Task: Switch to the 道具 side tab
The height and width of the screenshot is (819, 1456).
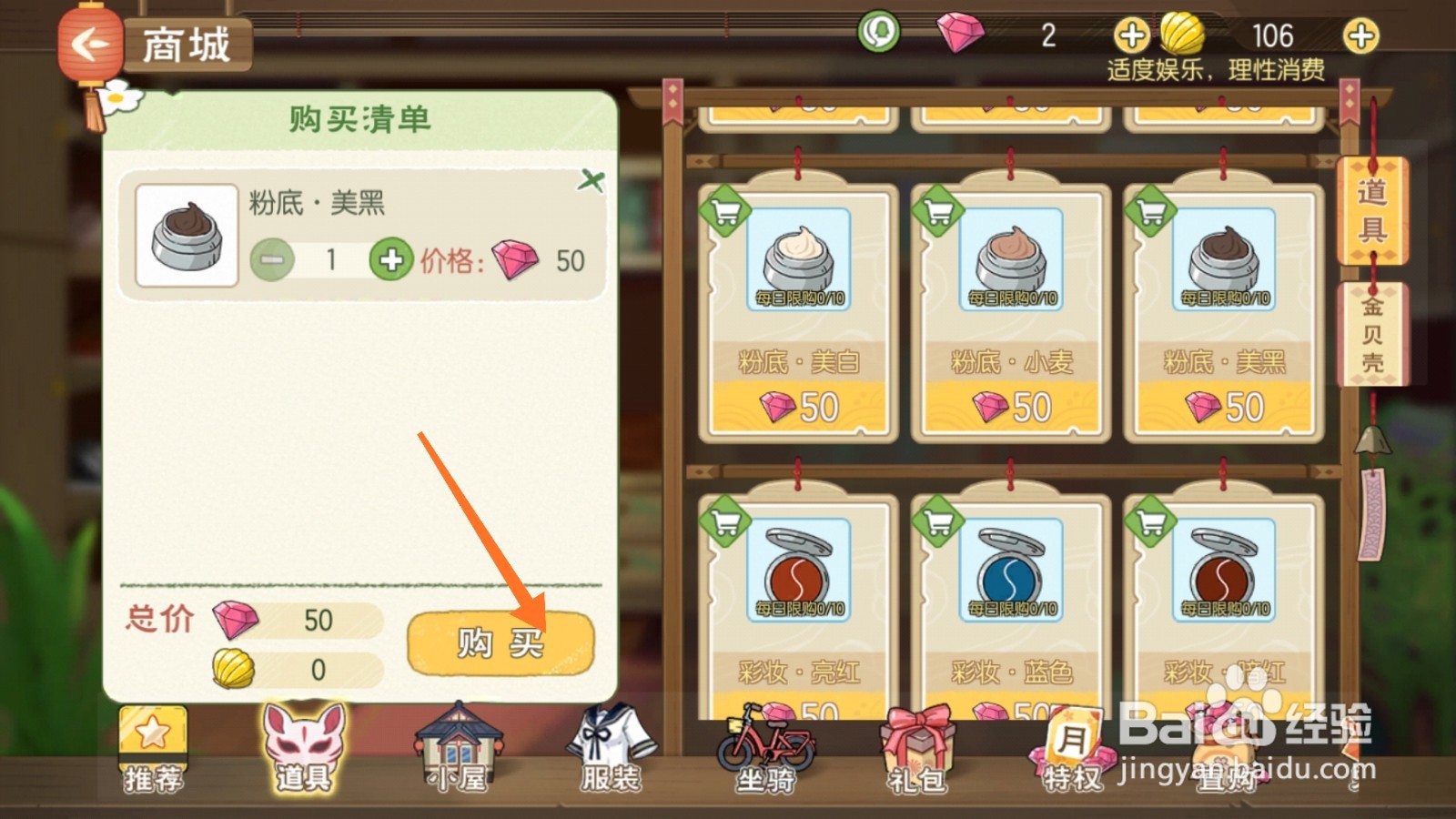Action: [1372, 211]
